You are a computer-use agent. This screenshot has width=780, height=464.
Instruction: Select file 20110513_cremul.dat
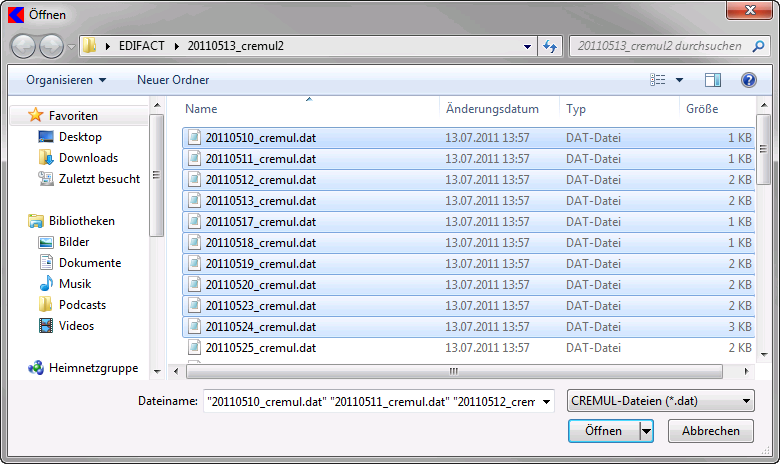point(468,200)
